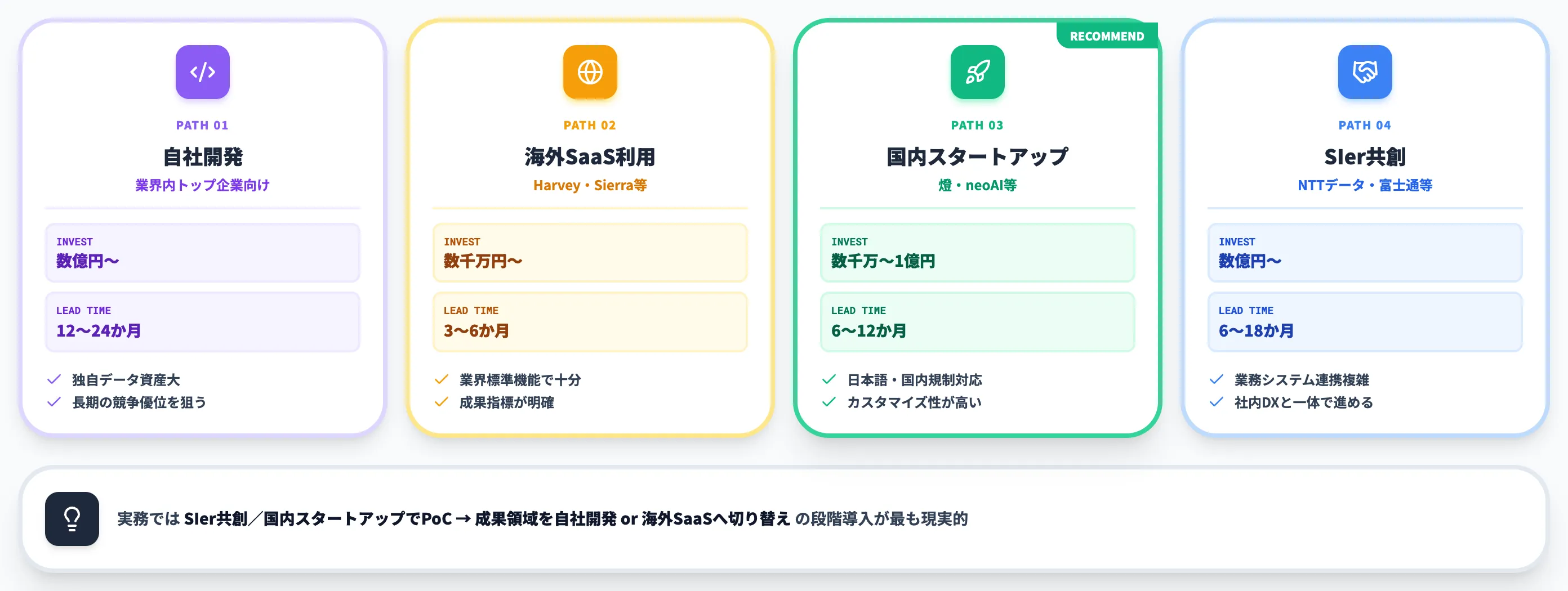Click the LEAD TIME value 6〜18か月
1568x591 pixels.
click(x=1256, y=330)
